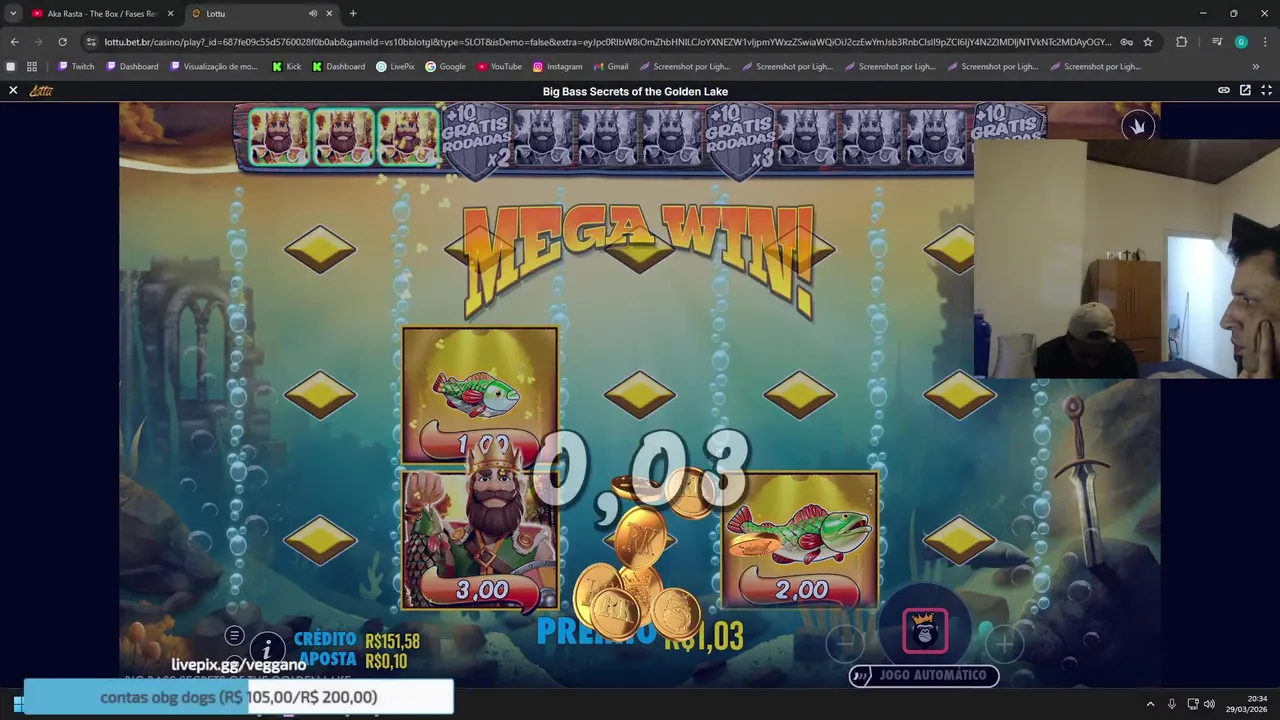Open the Instagram bookmark
The width and height of the screenshot is (1280, 720).
point(557,66)
